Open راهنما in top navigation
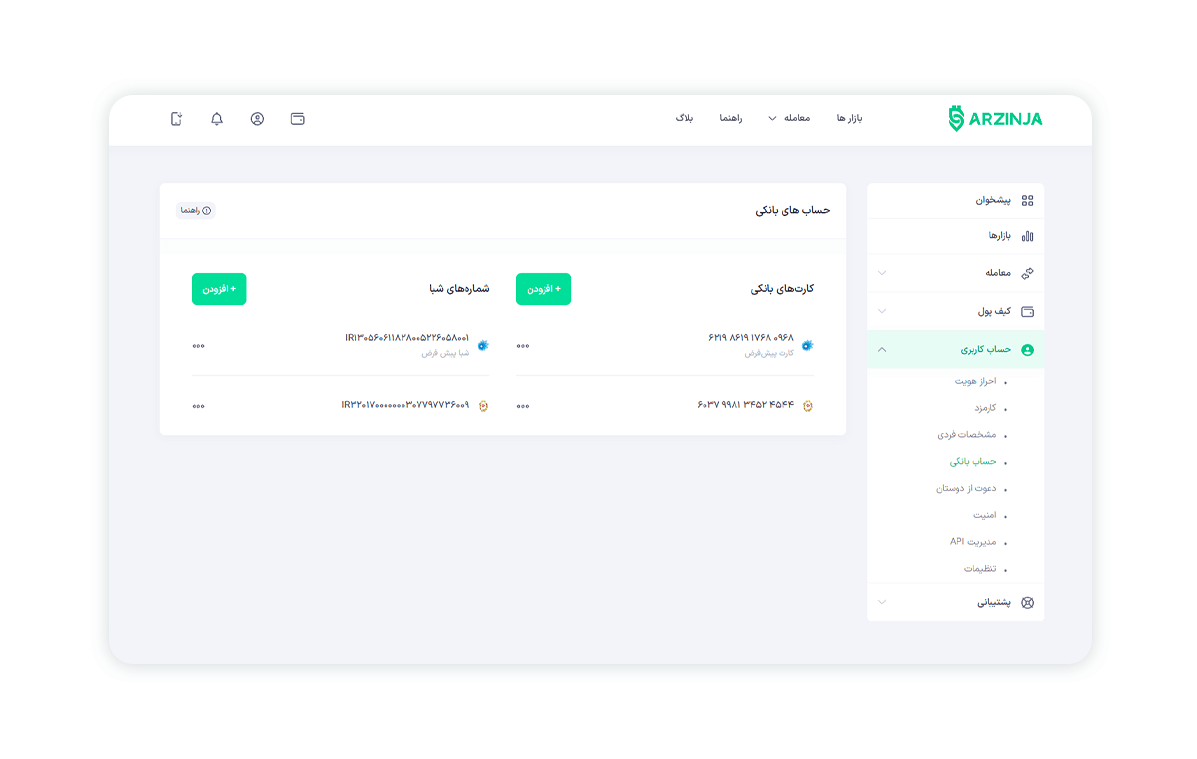This screenshot has height=759, width=1197. pyautogui.click(x=731, y=118)
